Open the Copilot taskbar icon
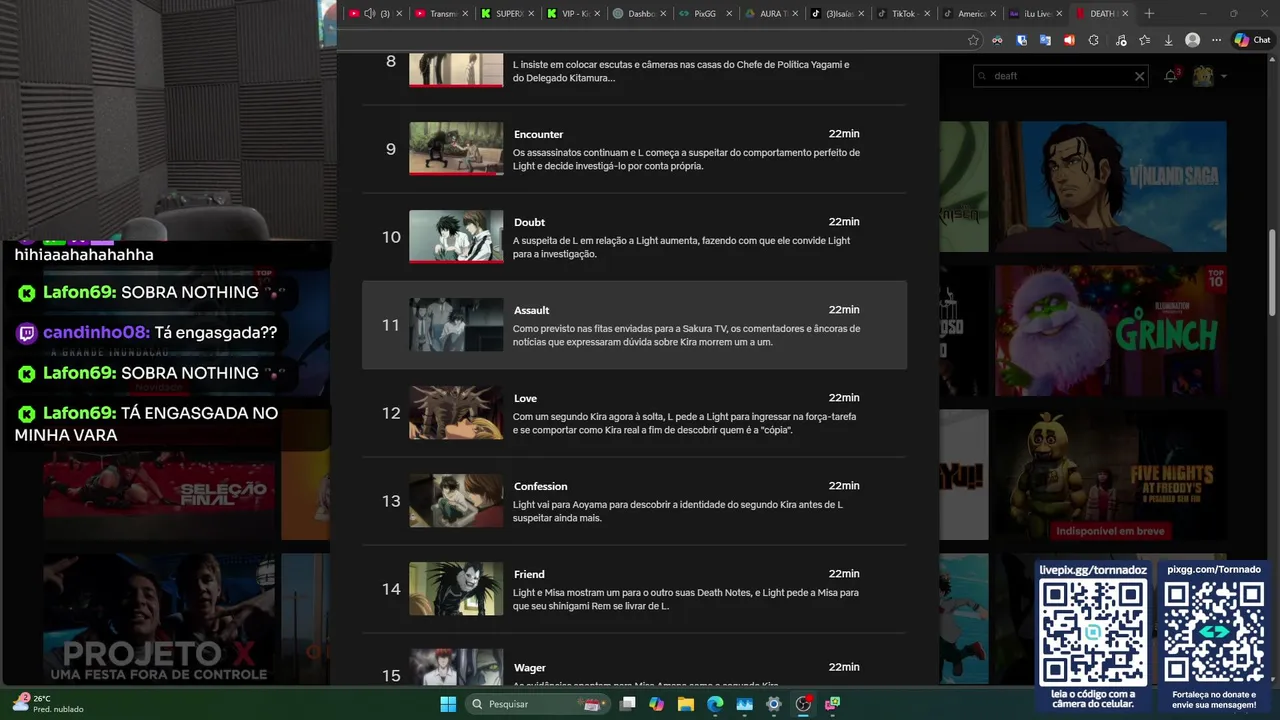 point(656,704)
